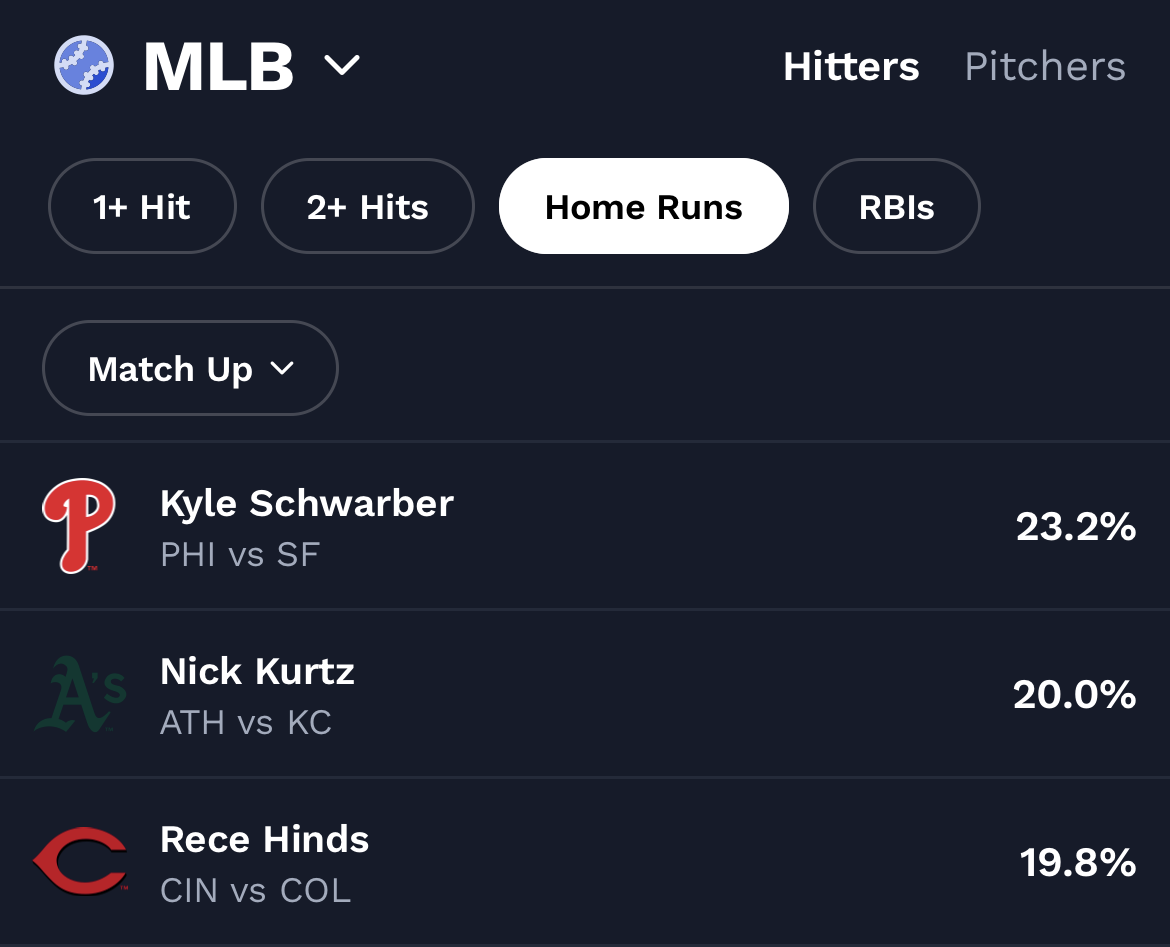Select the 1+ Hit filter

(142, 207)
